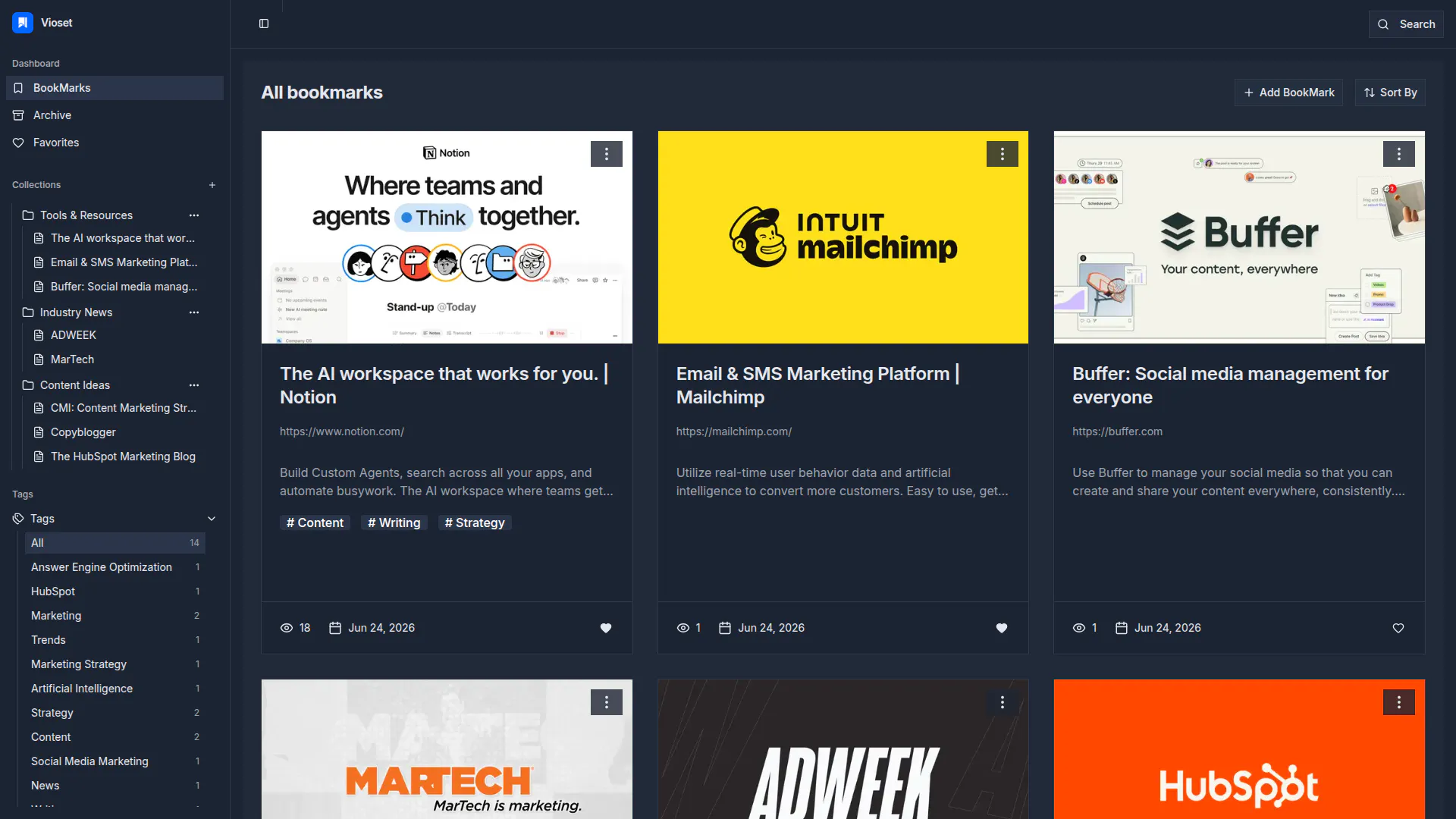
Task: Open Notion card three-dot menu
Action: point(607,154)
